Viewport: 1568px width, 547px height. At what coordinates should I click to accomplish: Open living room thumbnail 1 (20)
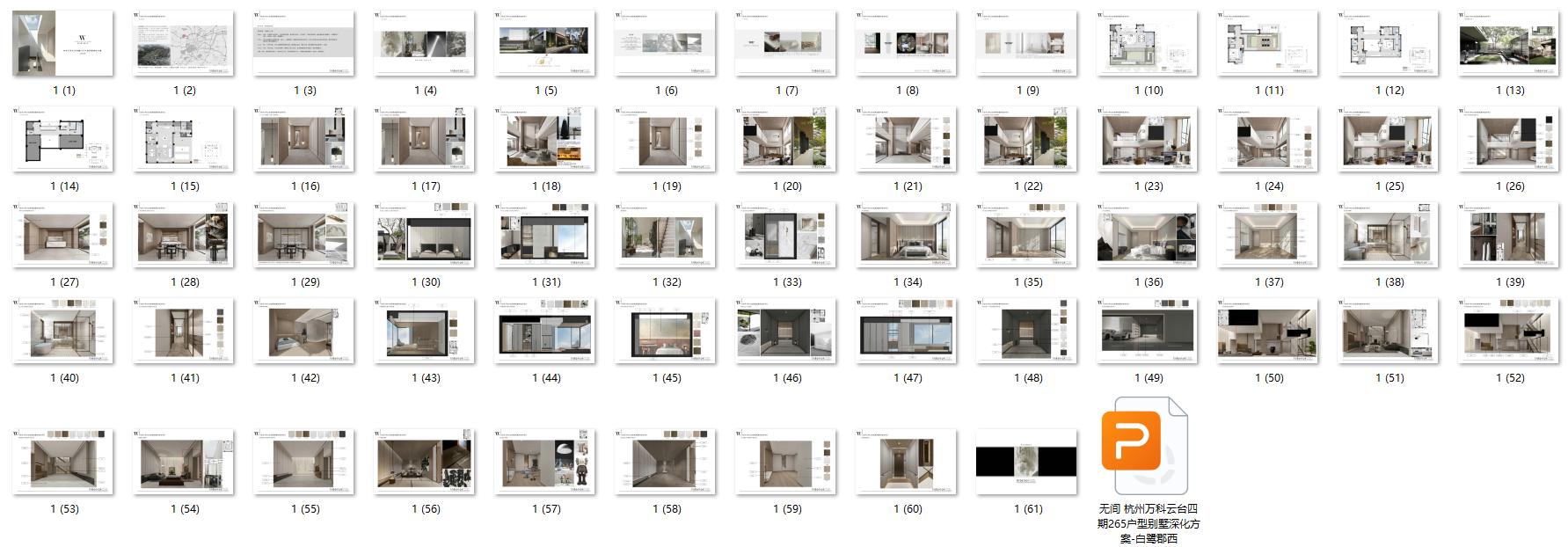(x=786, y=140)
